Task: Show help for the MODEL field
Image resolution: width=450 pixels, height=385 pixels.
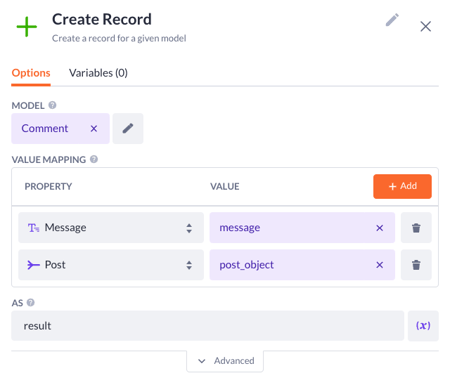Action: coord(52,105)
